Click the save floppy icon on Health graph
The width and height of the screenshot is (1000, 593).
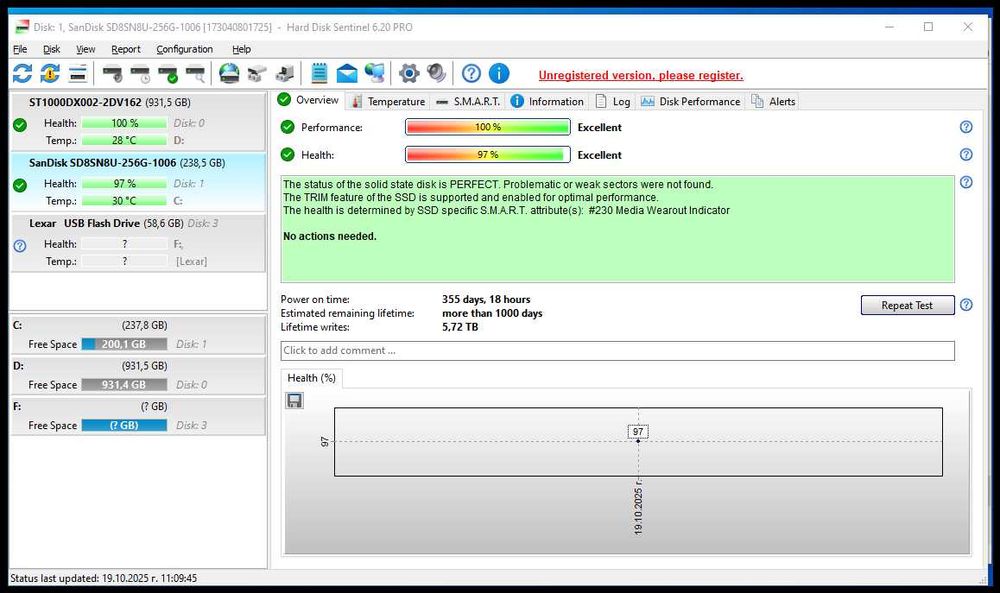tap(295, 400)
